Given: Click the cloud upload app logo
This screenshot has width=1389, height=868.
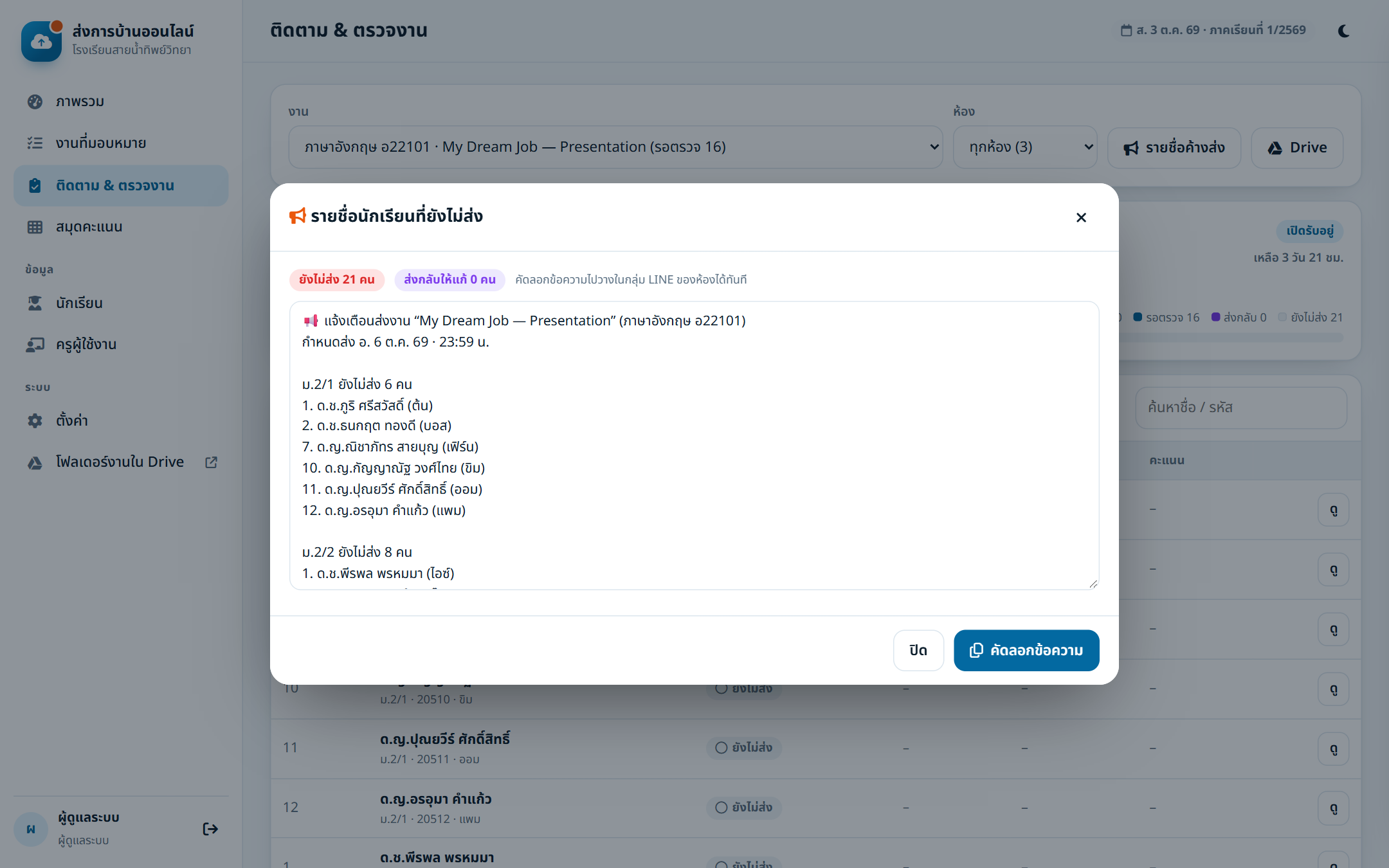Looking at the screenshot, I should 41,41.
